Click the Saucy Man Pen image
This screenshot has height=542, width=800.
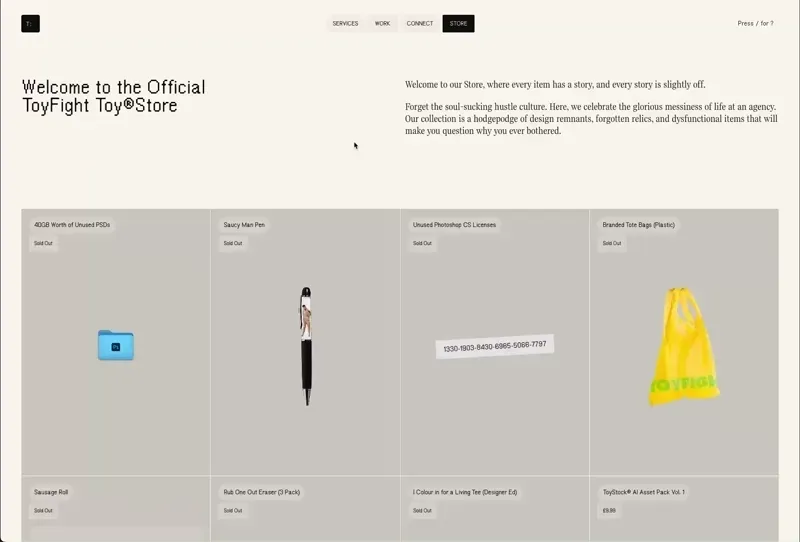coord(306,346)
